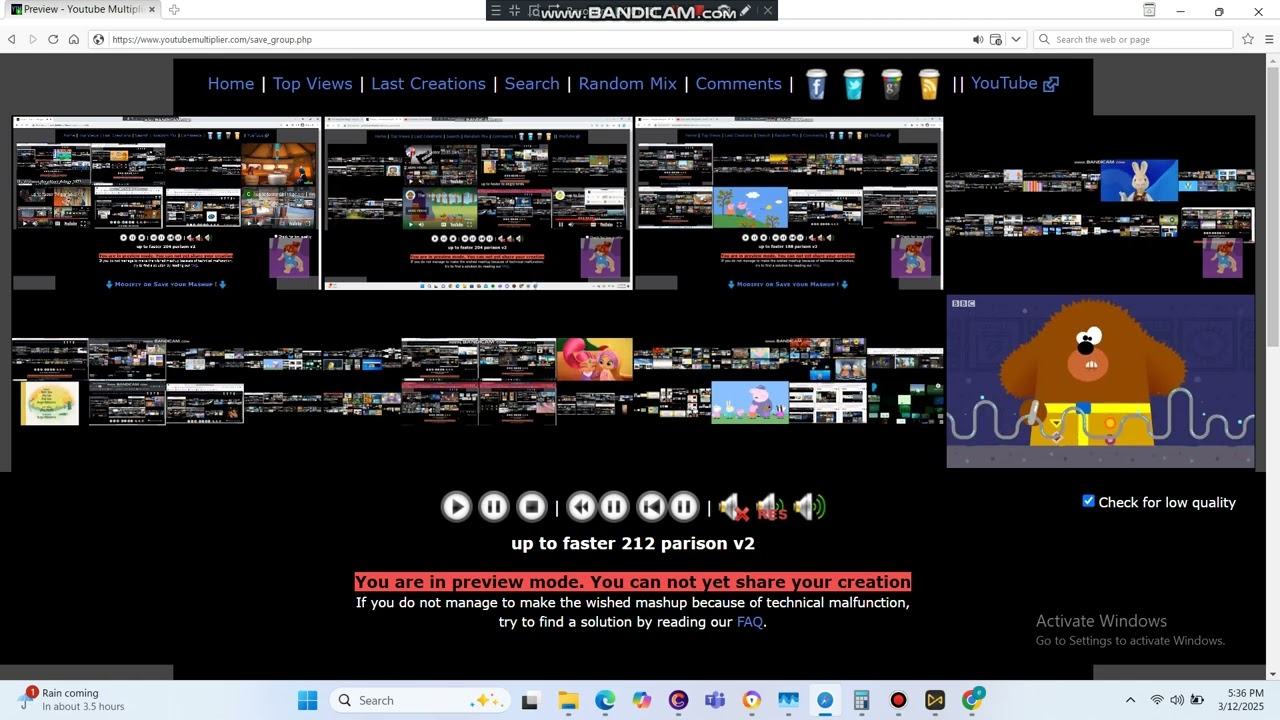The height and width of the screenshot is (720, 1280).
Task: Click the tab audio speaker icon in address bar
Action: 978,39
